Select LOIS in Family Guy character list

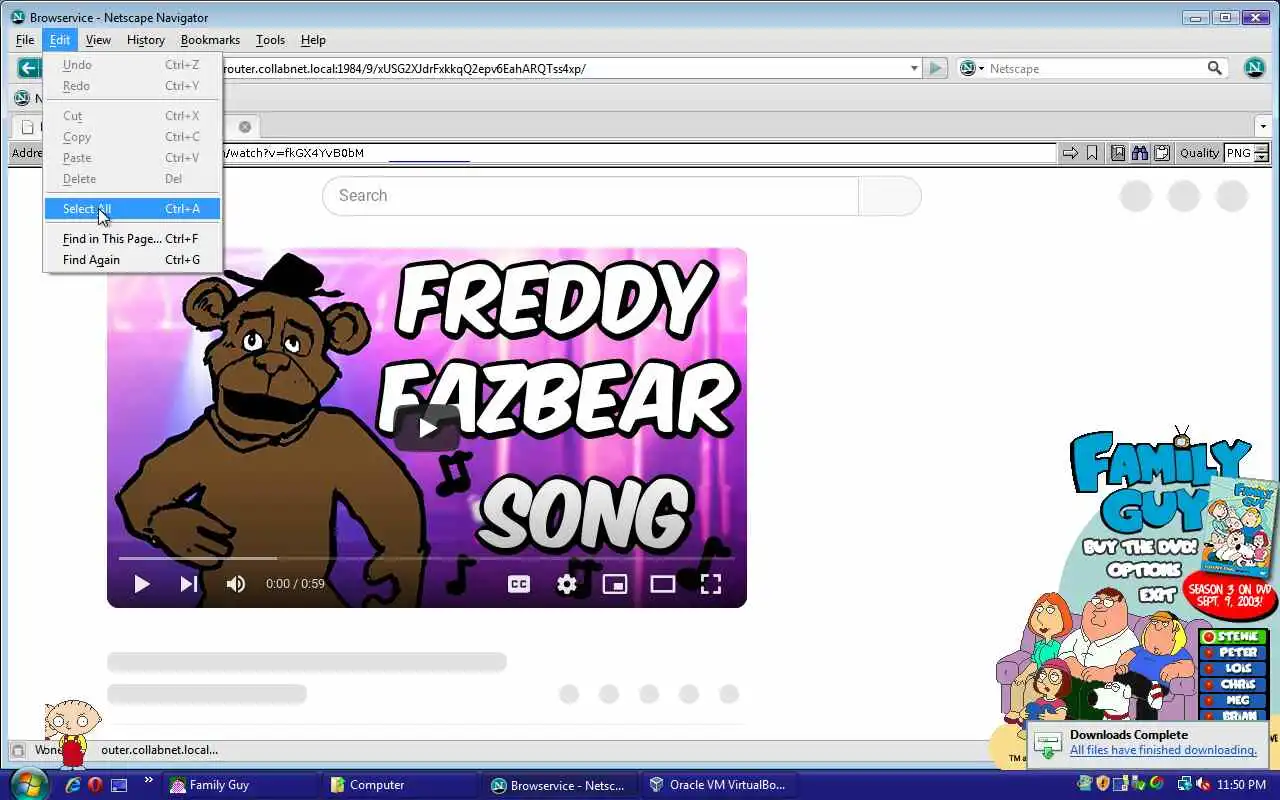1233,669
